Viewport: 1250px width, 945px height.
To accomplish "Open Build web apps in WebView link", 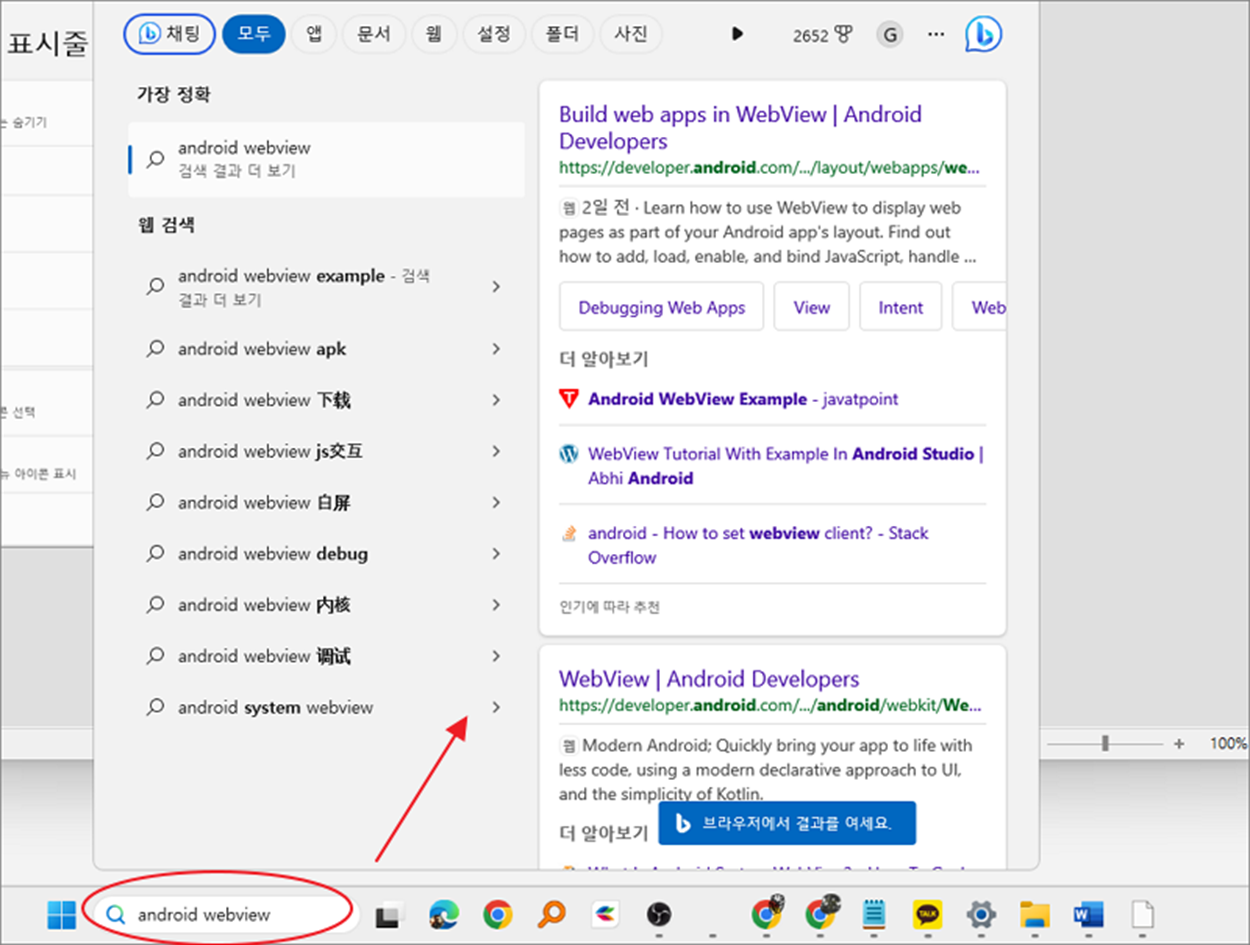I will pos(740,127).
